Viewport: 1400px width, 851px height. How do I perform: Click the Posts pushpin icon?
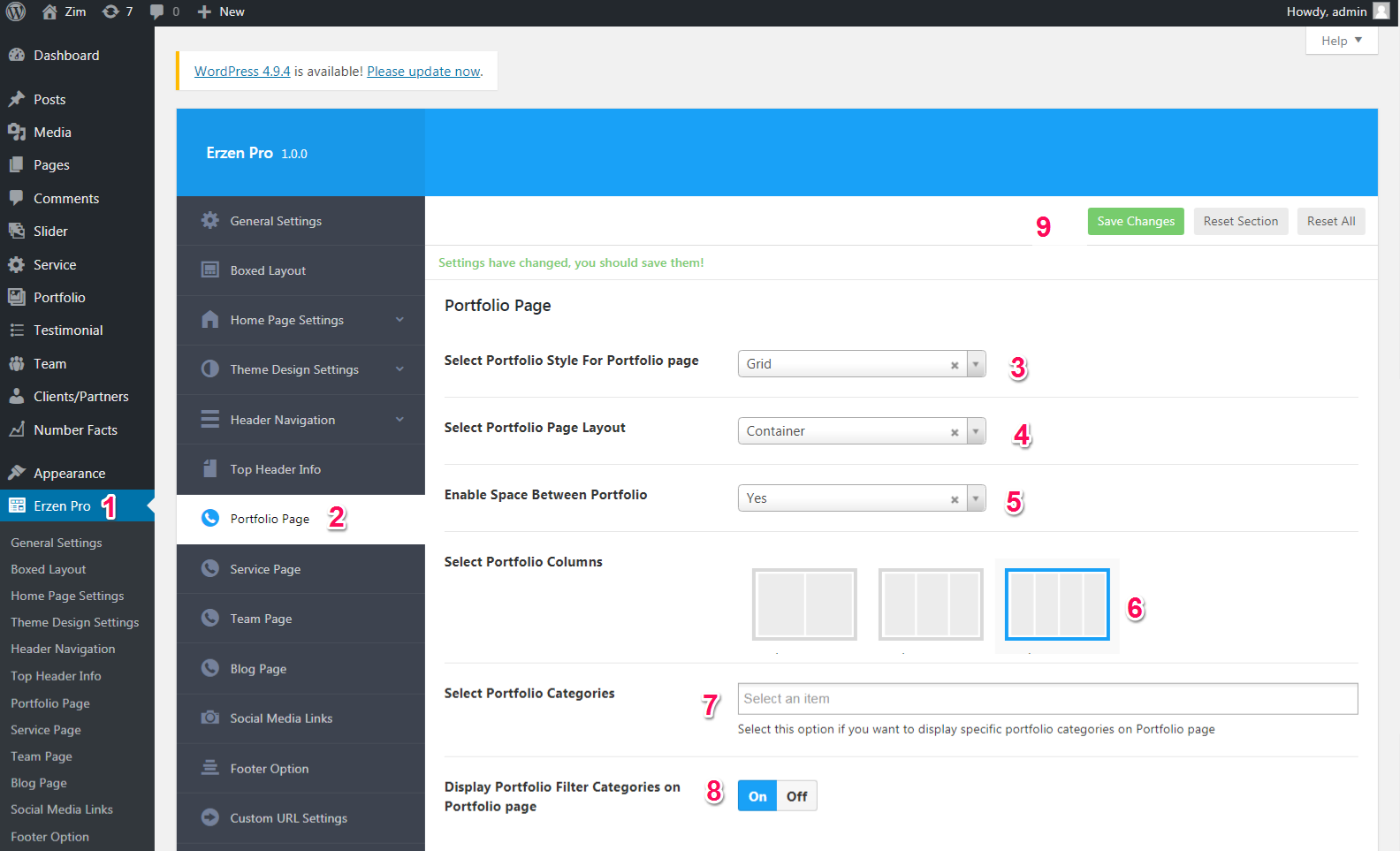click(16, 99)
